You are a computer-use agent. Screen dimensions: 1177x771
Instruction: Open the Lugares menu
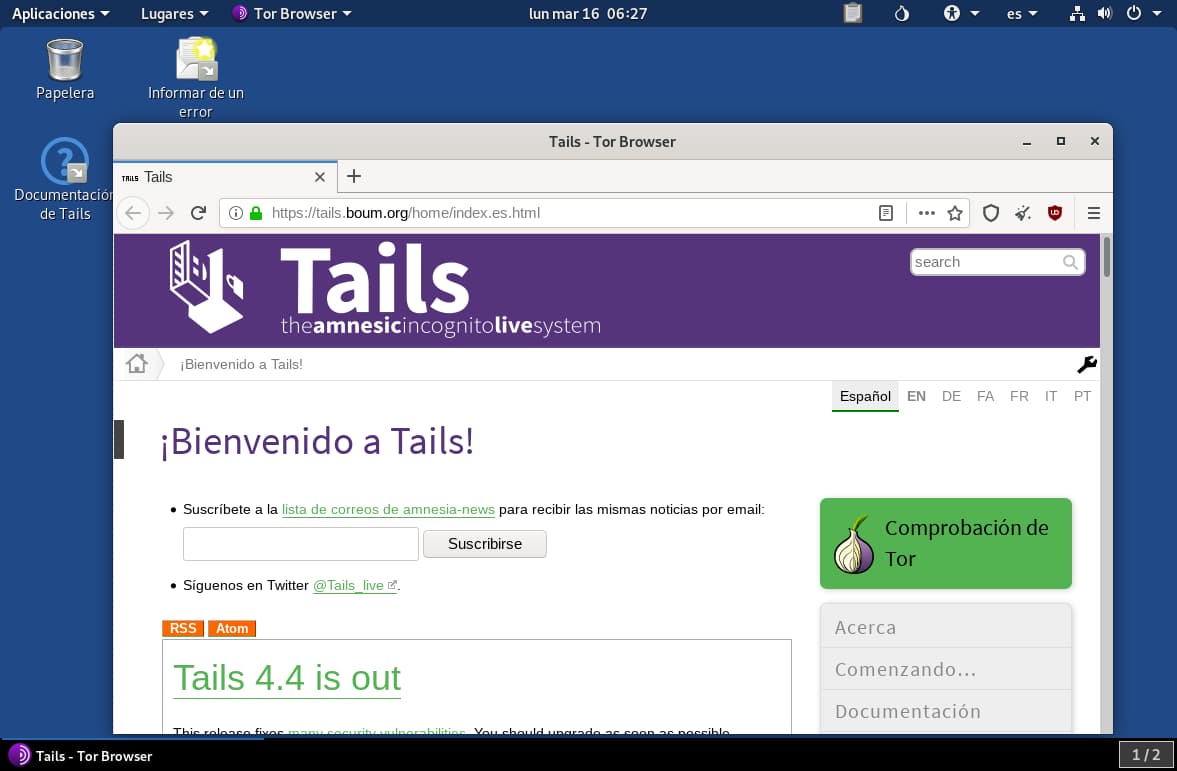click(174, 14)
